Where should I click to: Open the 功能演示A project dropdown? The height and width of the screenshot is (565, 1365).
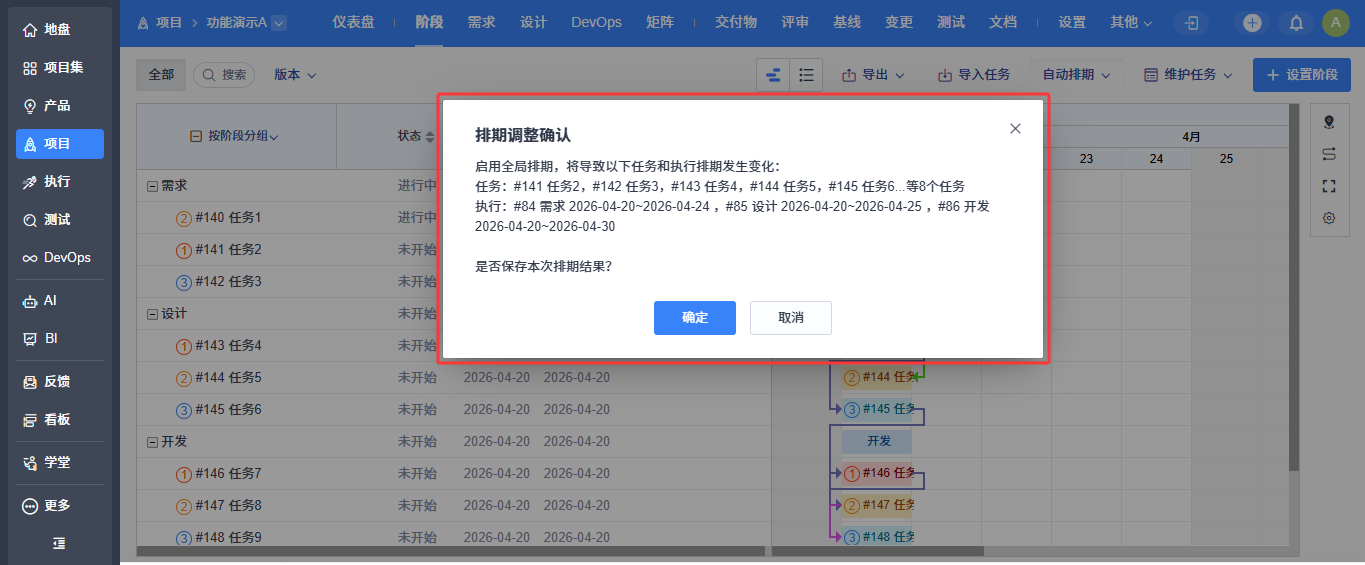(246, 22)
